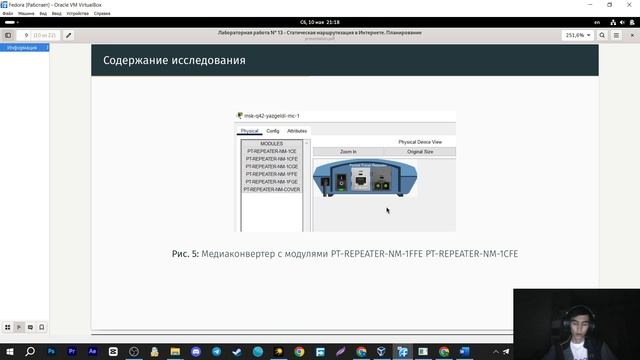Click the Physical tab in screenshot

(x=249, y=131)
